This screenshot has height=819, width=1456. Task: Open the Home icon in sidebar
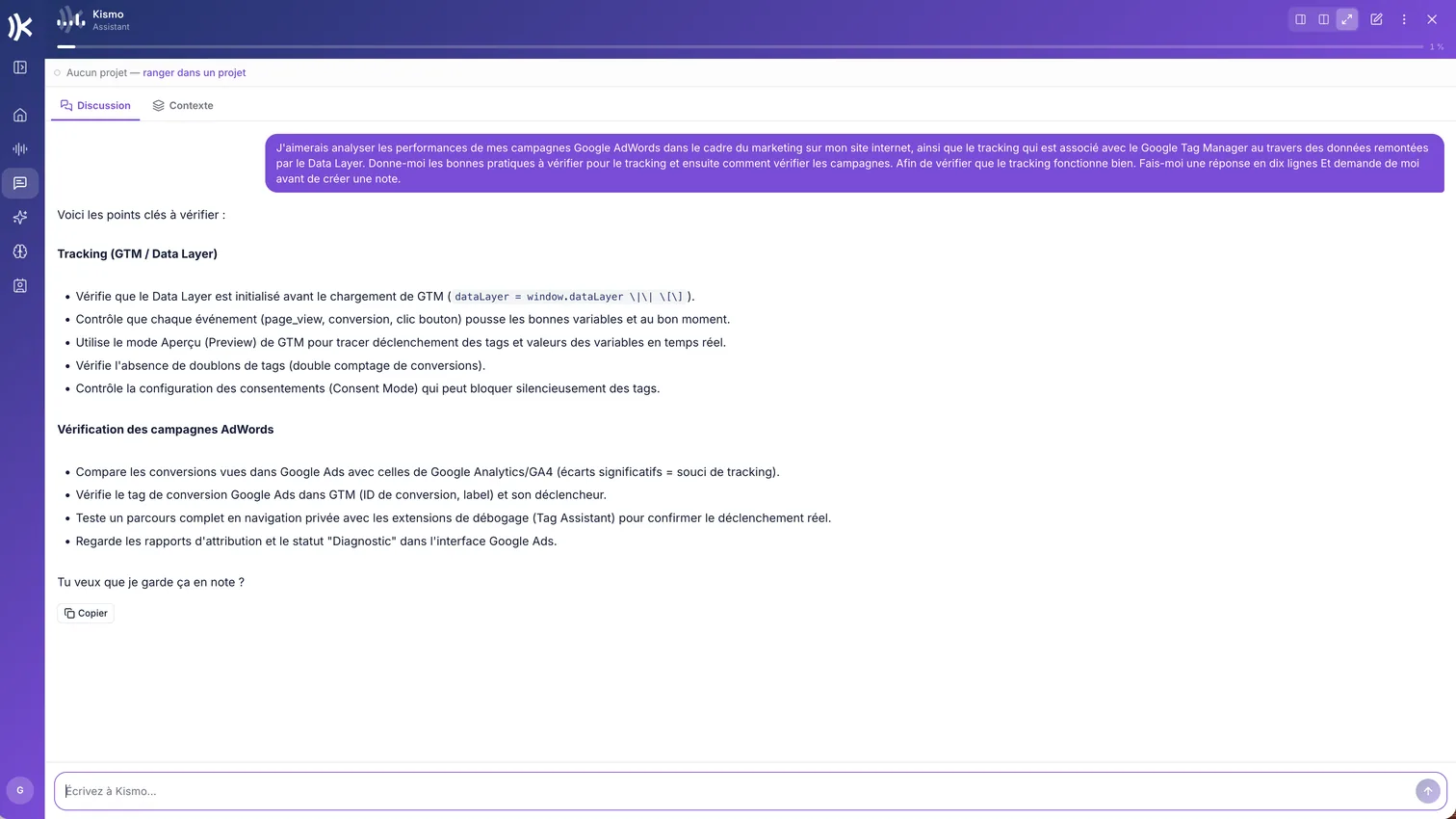[x=20, y=115]
